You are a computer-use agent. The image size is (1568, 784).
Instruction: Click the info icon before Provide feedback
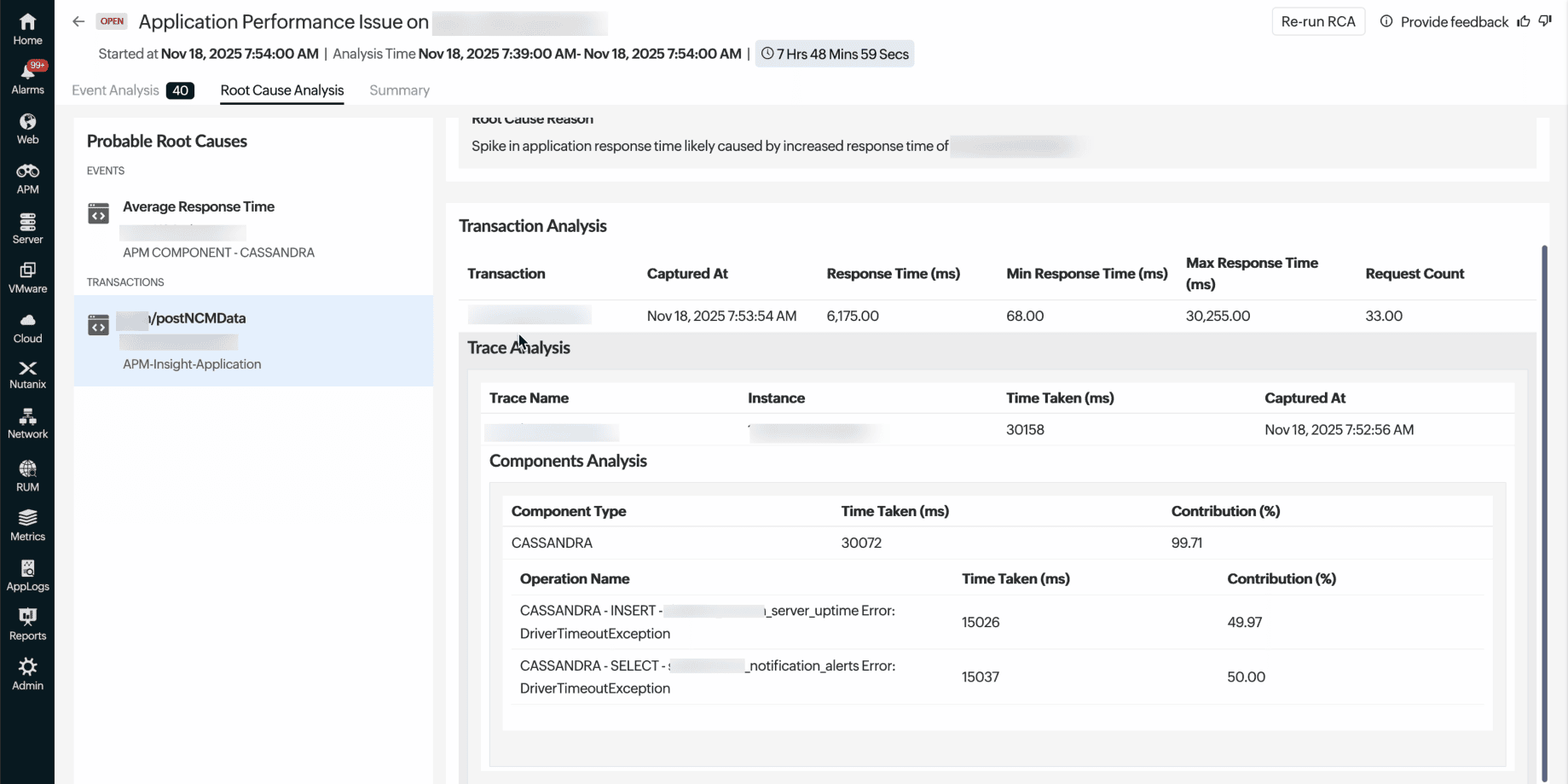[1386, 21]
